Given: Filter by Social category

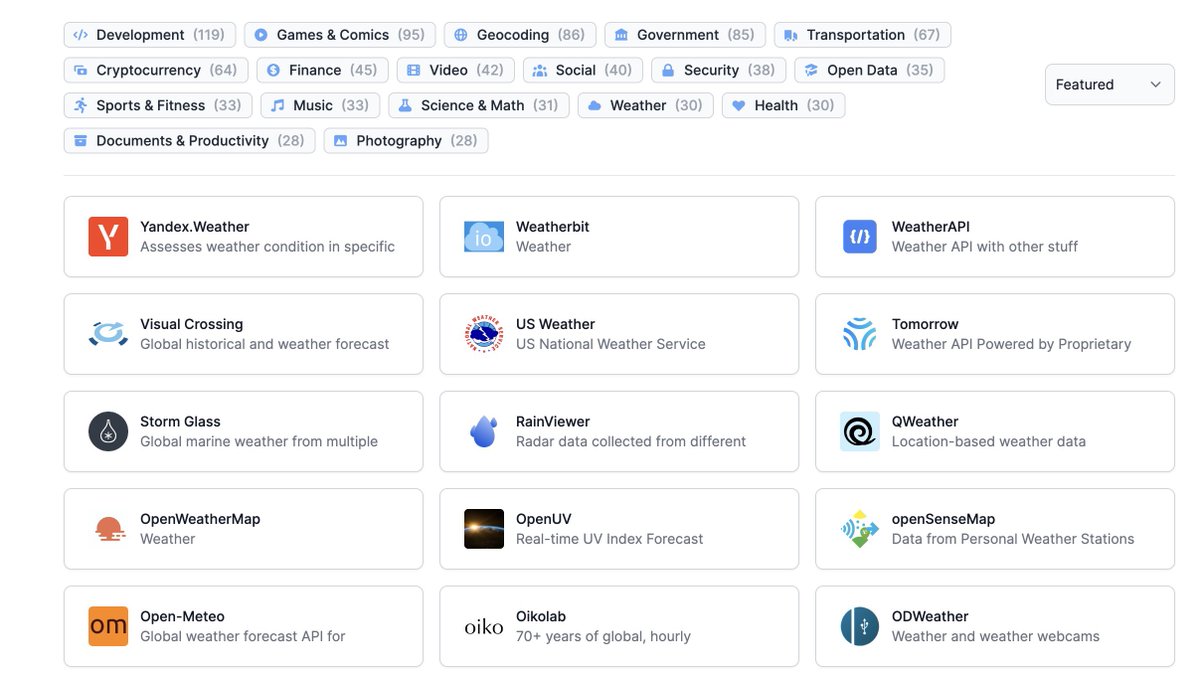Looking at the screenshot, I should pos(583,70).
